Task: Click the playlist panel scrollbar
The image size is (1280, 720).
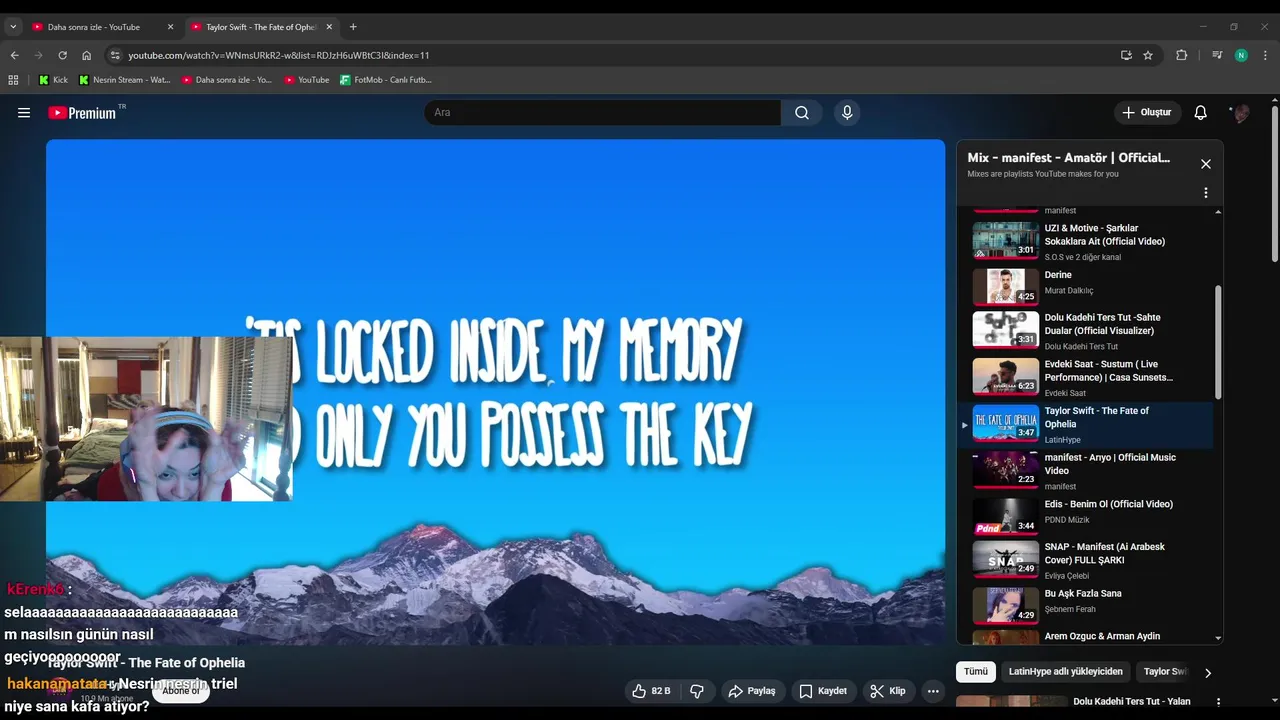Action: [1218, 342]
